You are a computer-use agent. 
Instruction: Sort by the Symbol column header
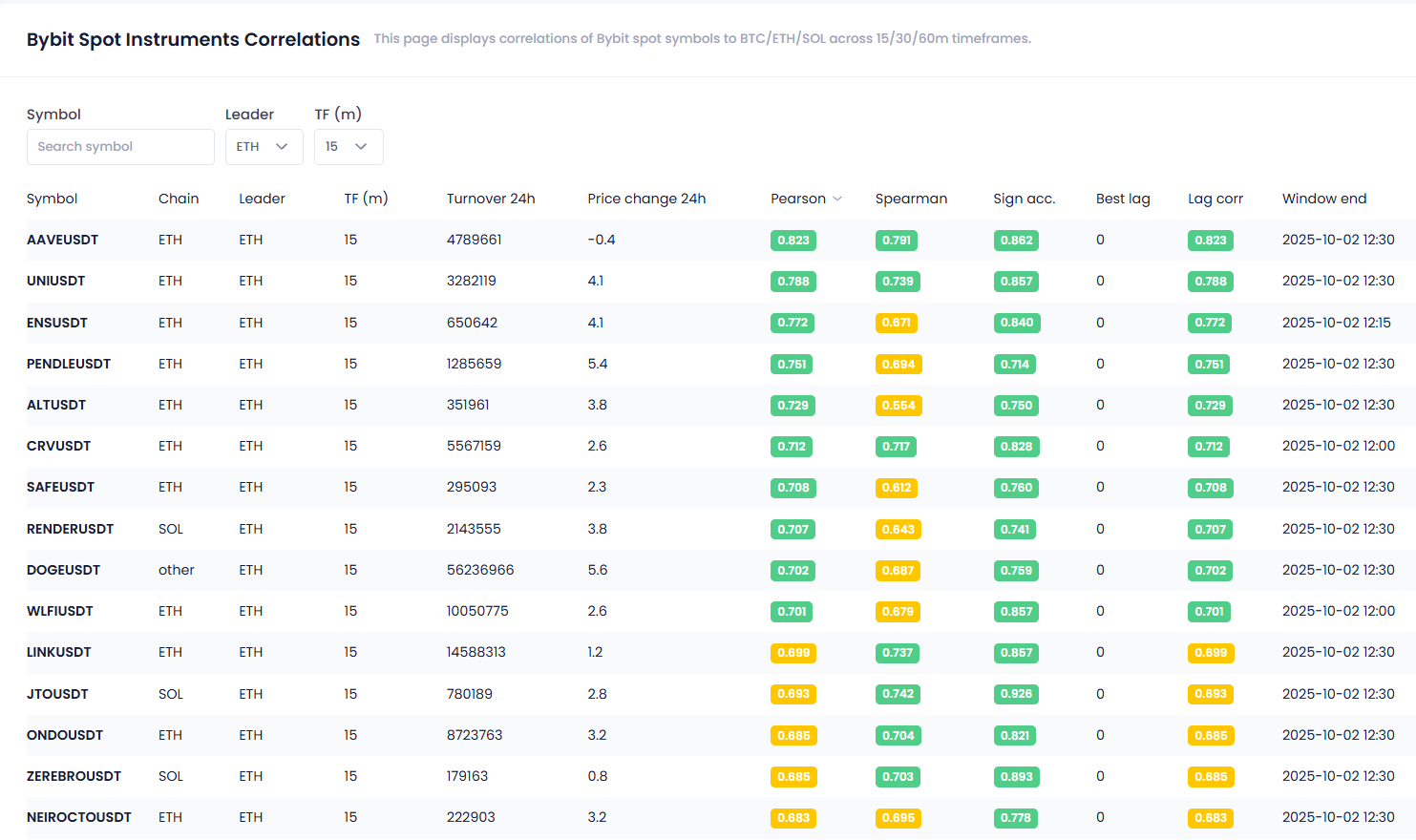[x=53, y=199]
